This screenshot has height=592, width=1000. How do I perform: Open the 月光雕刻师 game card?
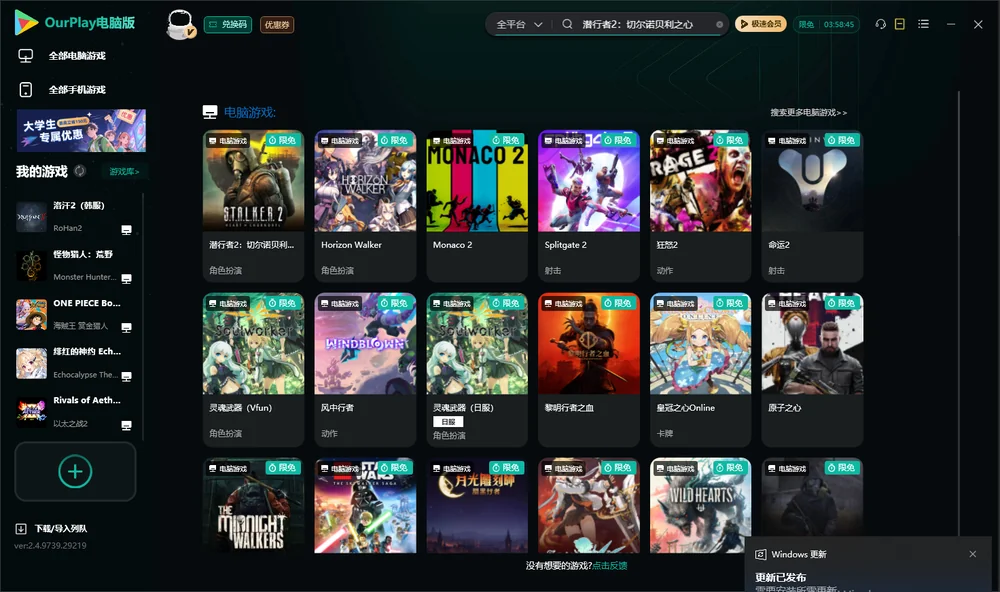click(477, 505)
